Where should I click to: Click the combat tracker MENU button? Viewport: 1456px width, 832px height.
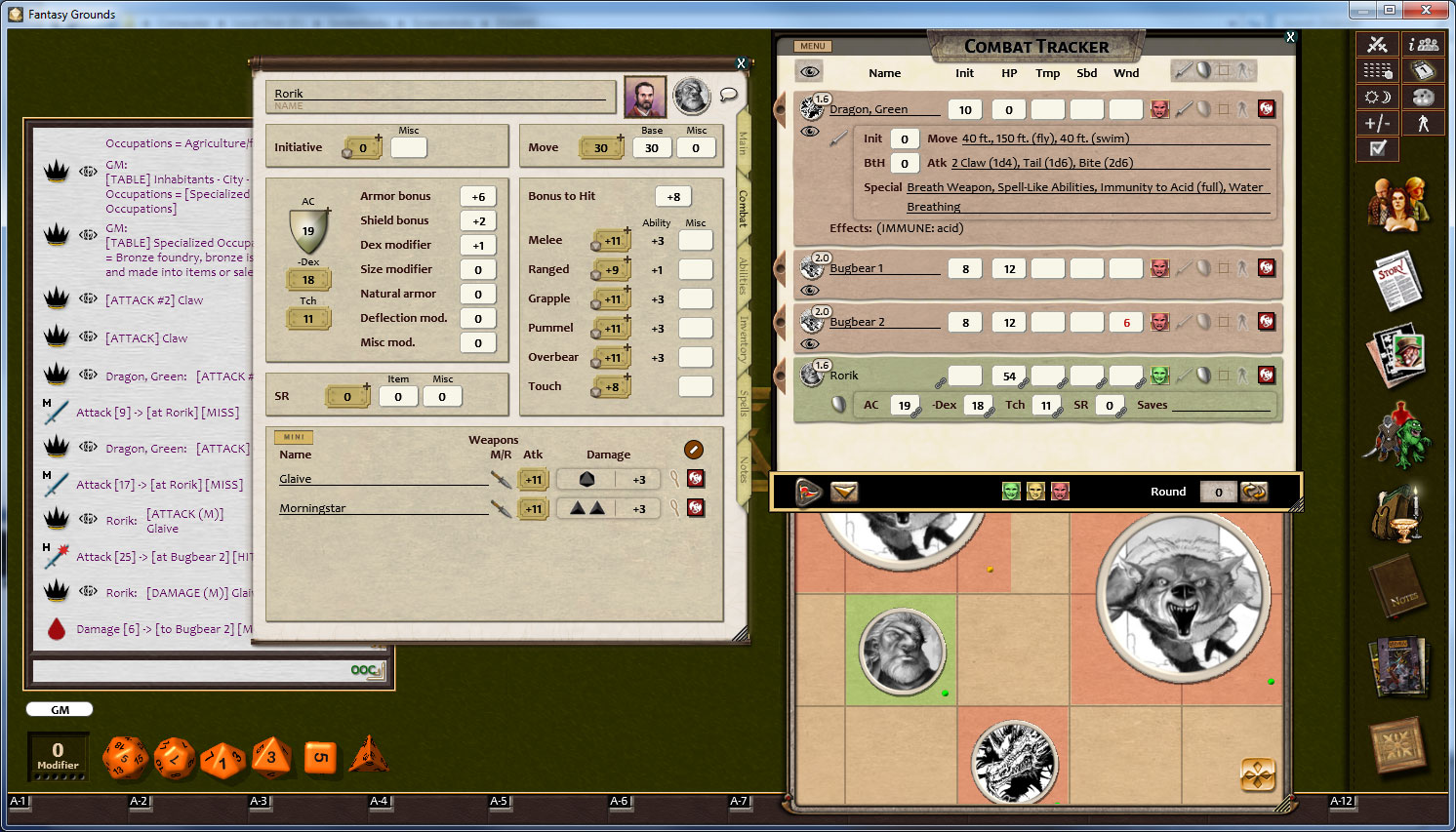[x=812, y=46]
